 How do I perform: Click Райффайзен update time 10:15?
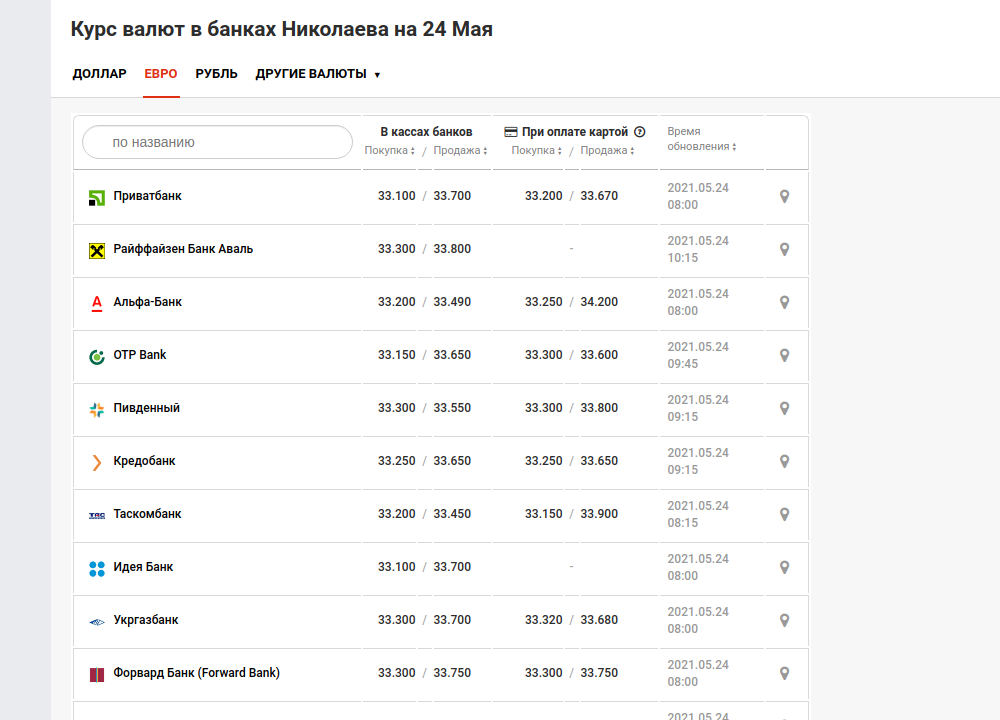pos(682,258)
